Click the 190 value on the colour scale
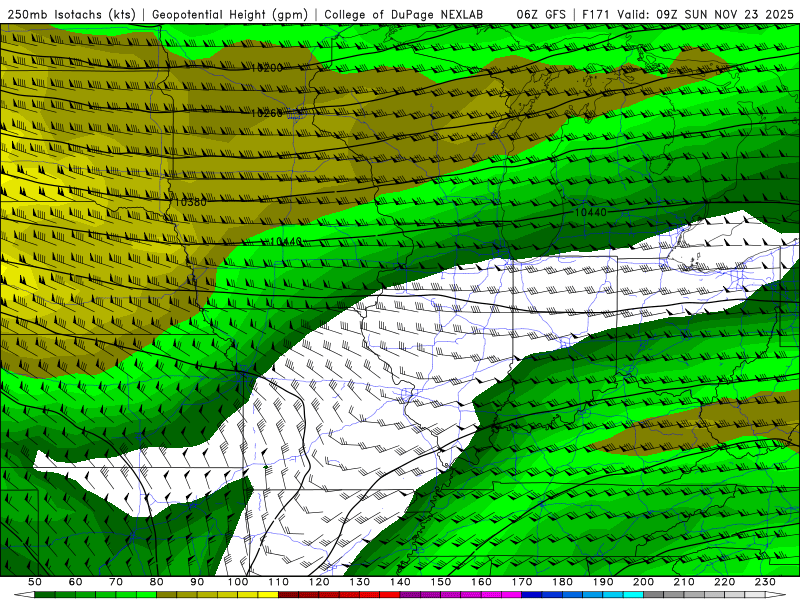Viewport: 800px width, 600px height. [x=604, y=582]
